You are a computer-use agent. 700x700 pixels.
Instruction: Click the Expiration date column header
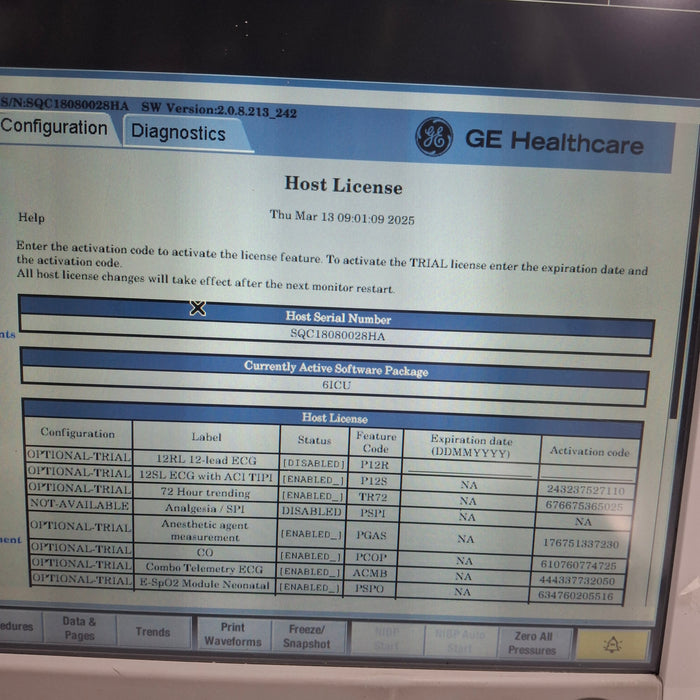point(471,446)
